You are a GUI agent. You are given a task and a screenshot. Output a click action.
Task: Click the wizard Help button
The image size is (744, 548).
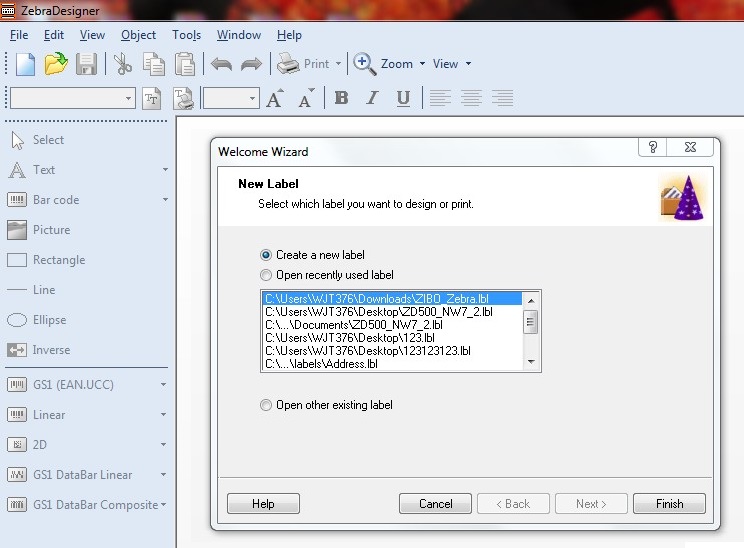point(263,503)
